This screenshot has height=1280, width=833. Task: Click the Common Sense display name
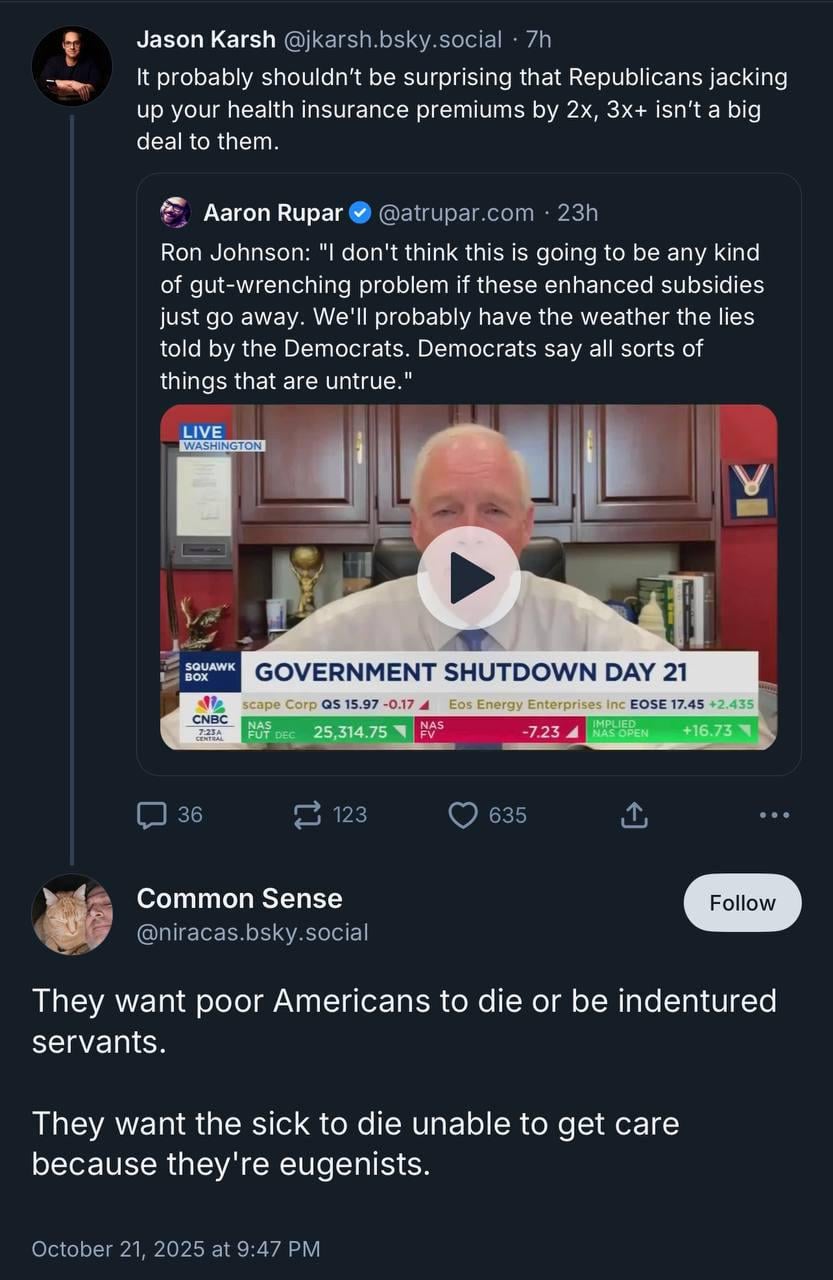[239, 898]
